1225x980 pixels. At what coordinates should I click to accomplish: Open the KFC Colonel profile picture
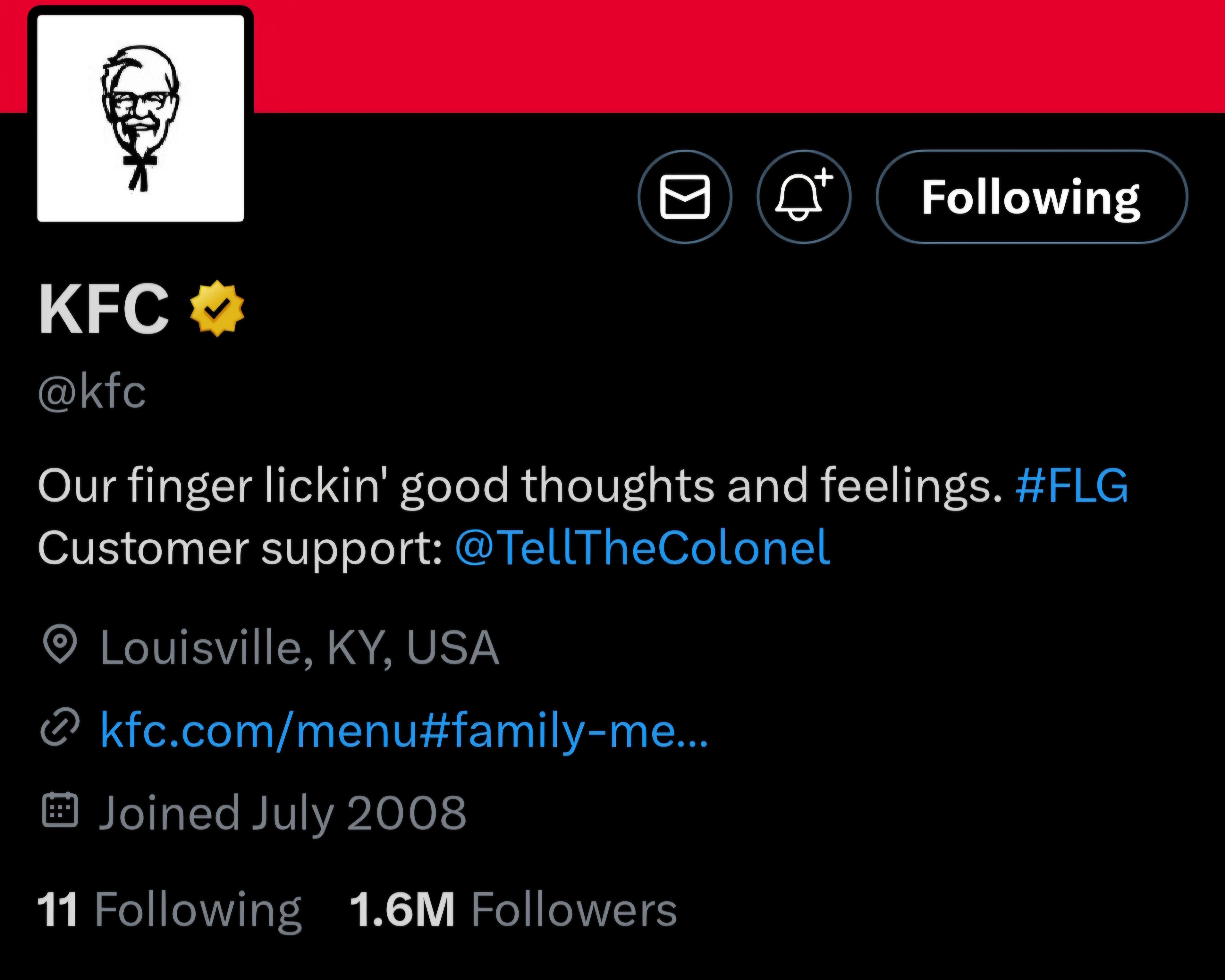140,118
